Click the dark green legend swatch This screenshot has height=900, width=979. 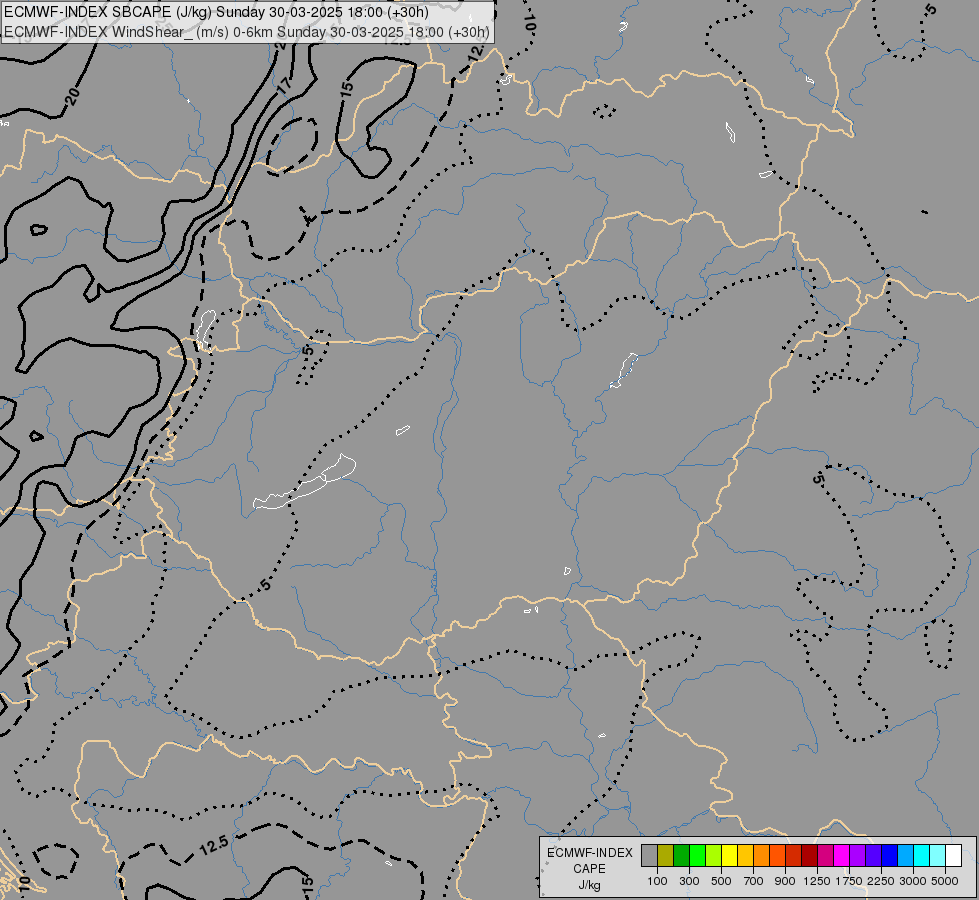click(682, 856)
